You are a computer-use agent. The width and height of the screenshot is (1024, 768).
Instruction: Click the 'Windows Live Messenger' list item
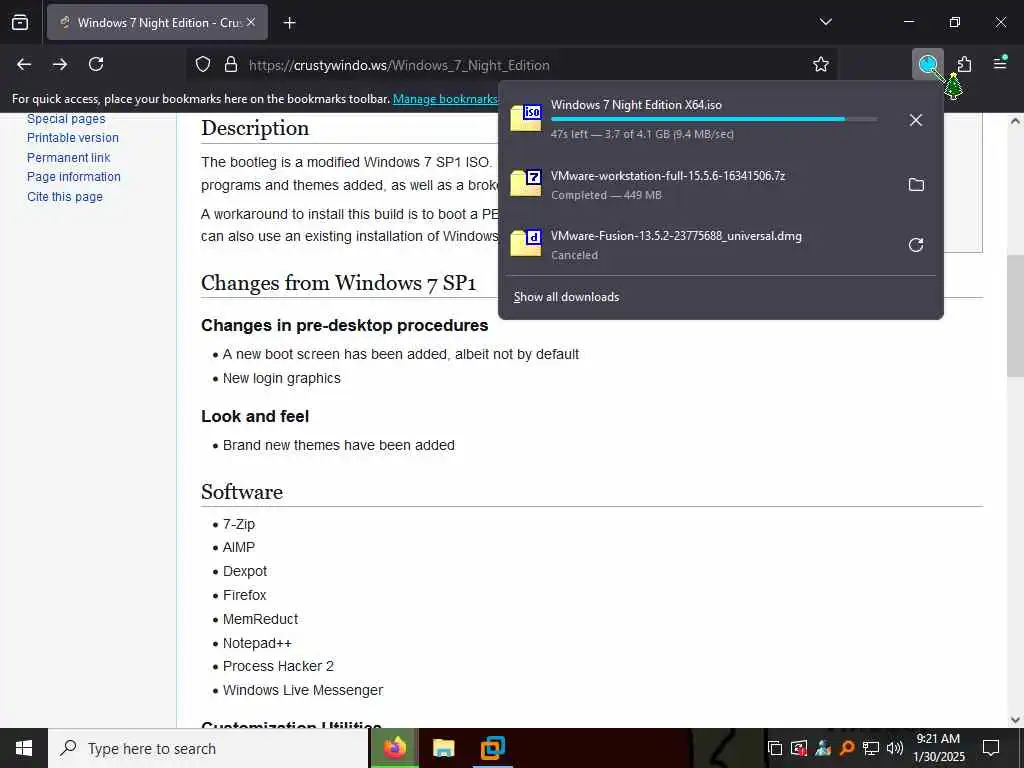tap(302, 690)
